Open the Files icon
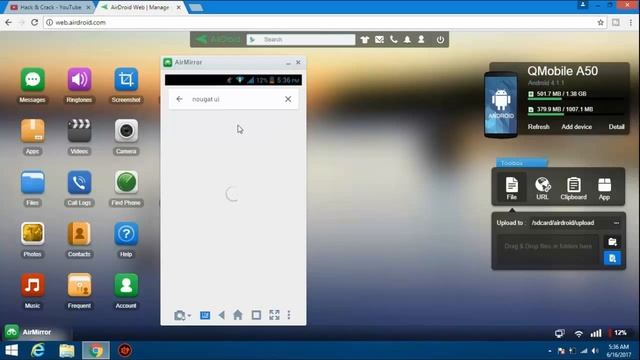The height and width of the screenshot is (360, 640). pos(33,182)
